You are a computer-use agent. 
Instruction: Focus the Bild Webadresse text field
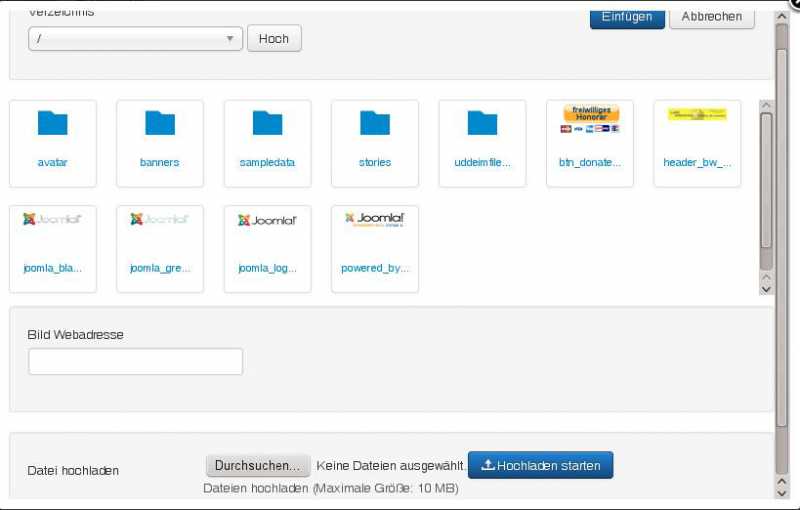point(135,362)
